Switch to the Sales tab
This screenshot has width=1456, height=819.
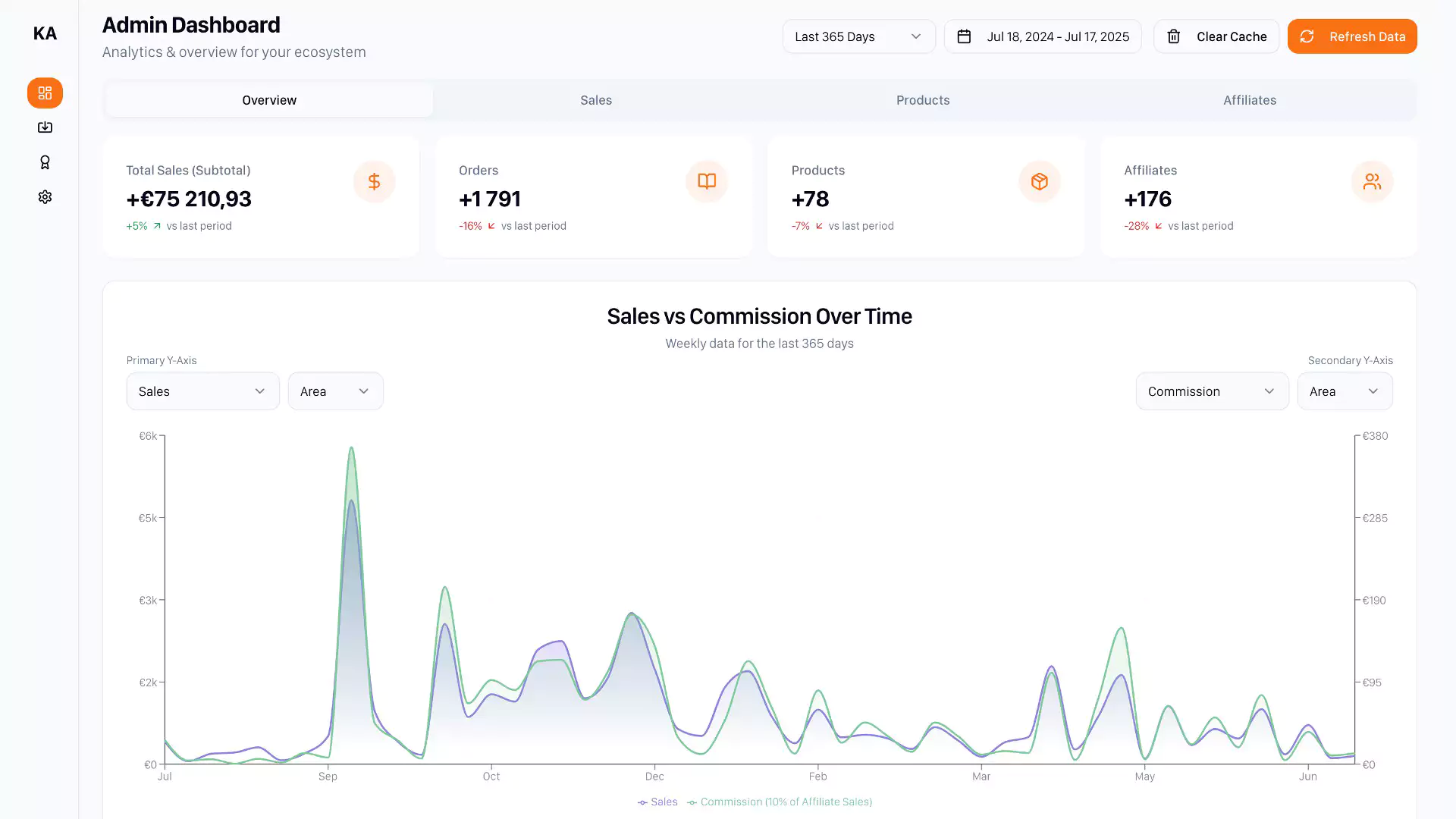595,100
